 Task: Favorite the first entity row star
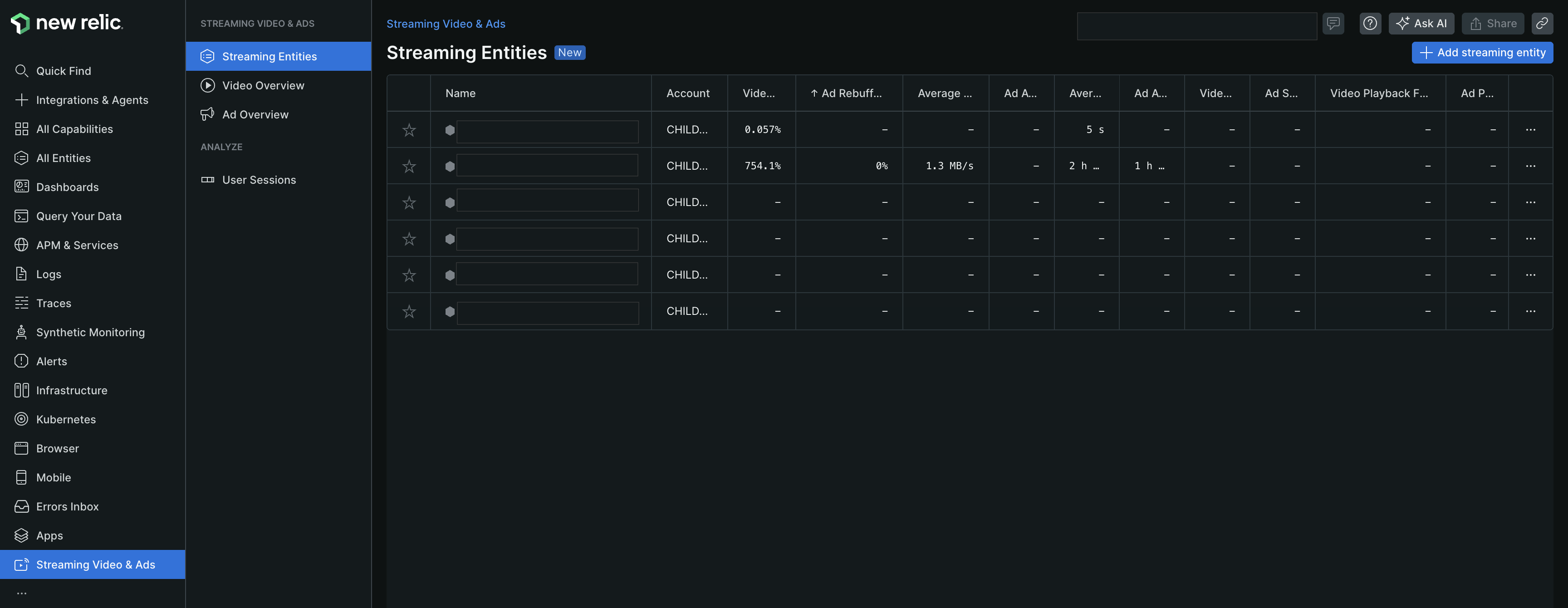[x=409, y=130]
